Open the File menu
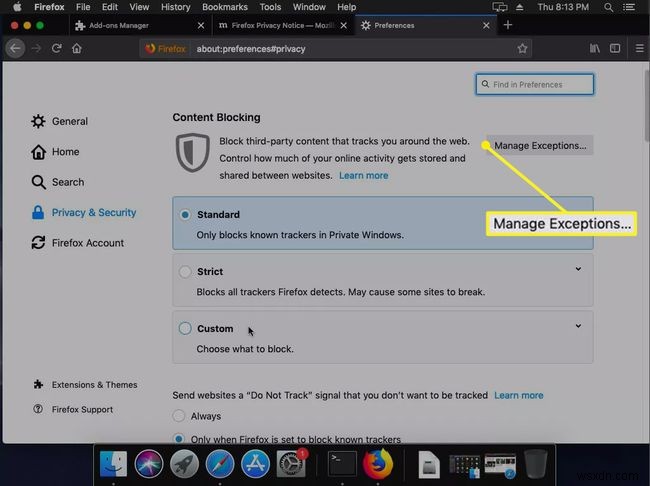The width and height of the screenshot is (650, 486). (x=83, y=7)
